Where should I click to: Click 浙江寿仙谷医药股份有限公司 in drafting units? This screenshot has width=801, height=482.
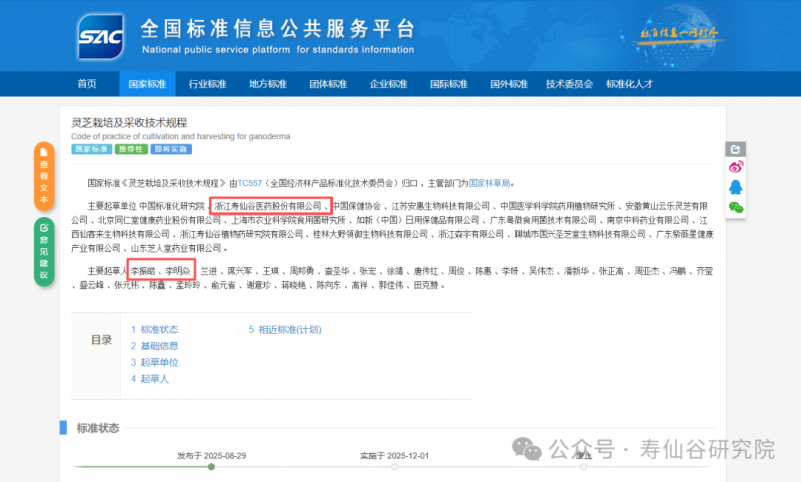click(268, 206)
